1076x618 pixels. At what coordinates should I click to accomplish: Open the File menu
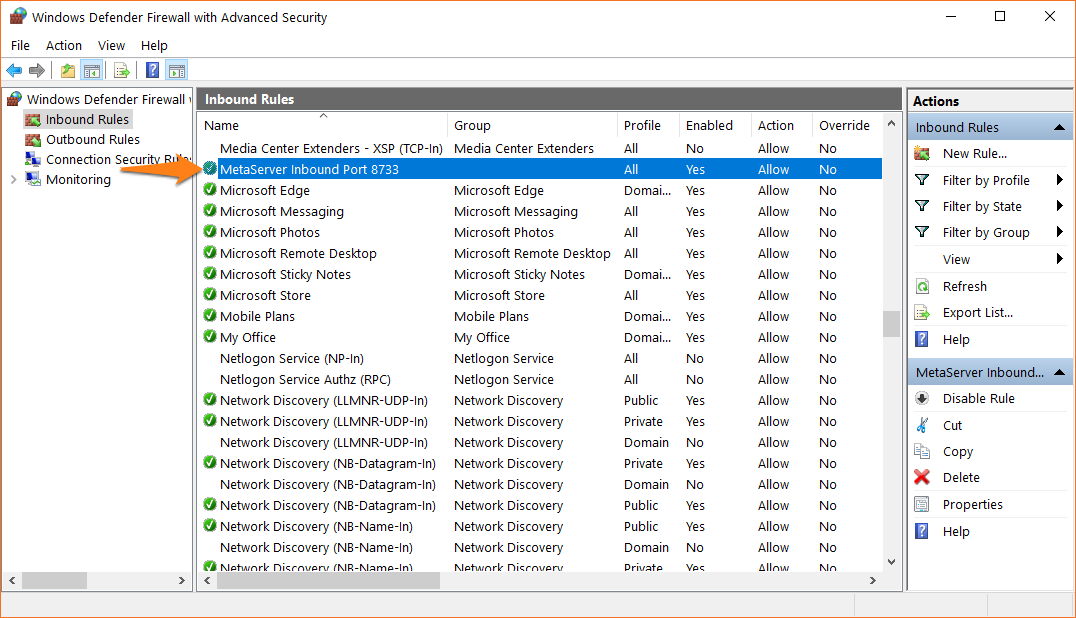(x=20, y=45)
